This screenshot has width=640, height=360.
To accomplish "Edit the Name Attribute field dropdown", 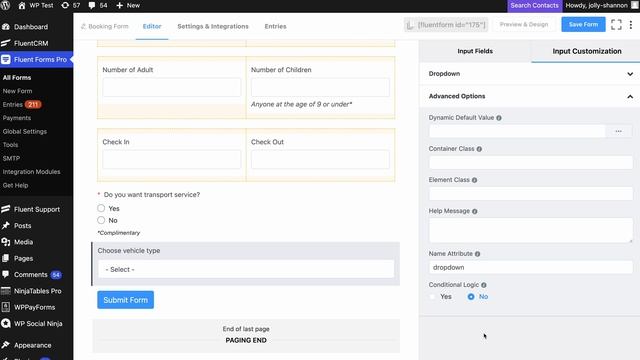I will tap(531, 267).
